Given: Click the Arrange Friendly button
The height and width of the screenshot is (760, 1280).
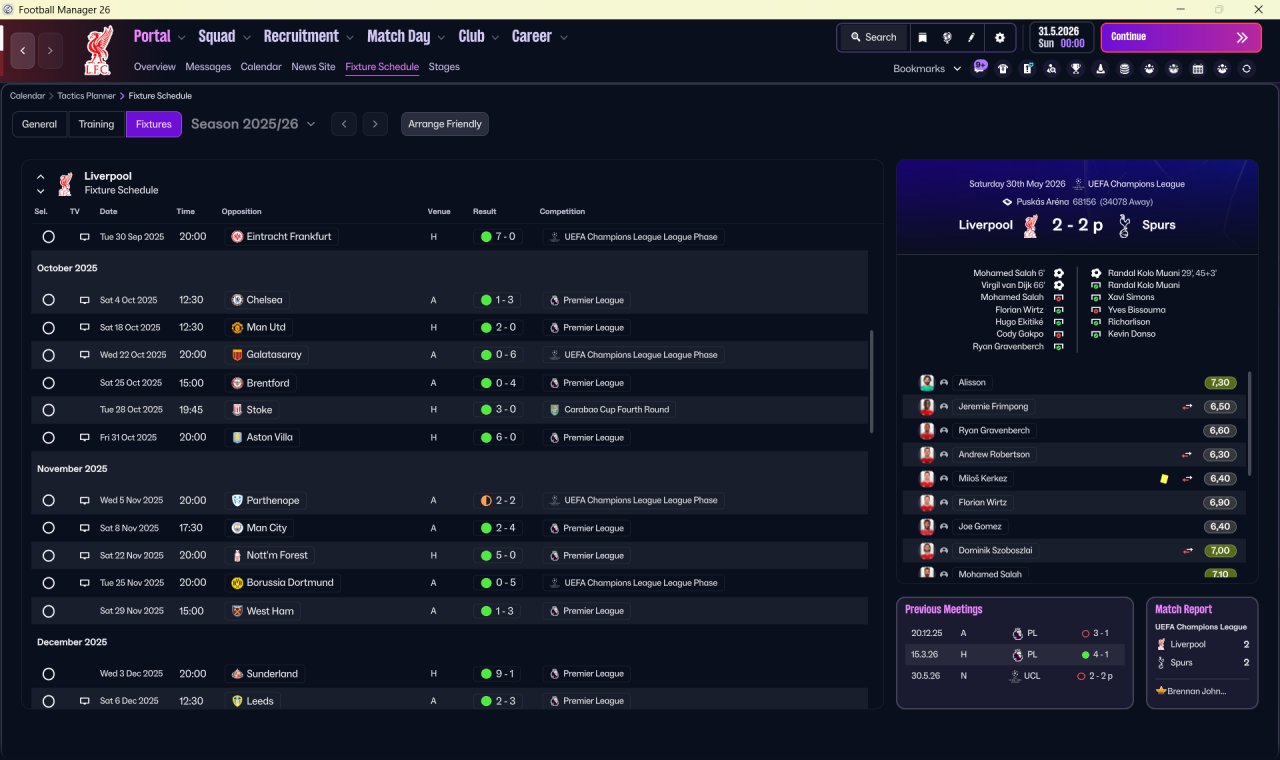Looking at the screenshot, I should [x=445, y=124].
